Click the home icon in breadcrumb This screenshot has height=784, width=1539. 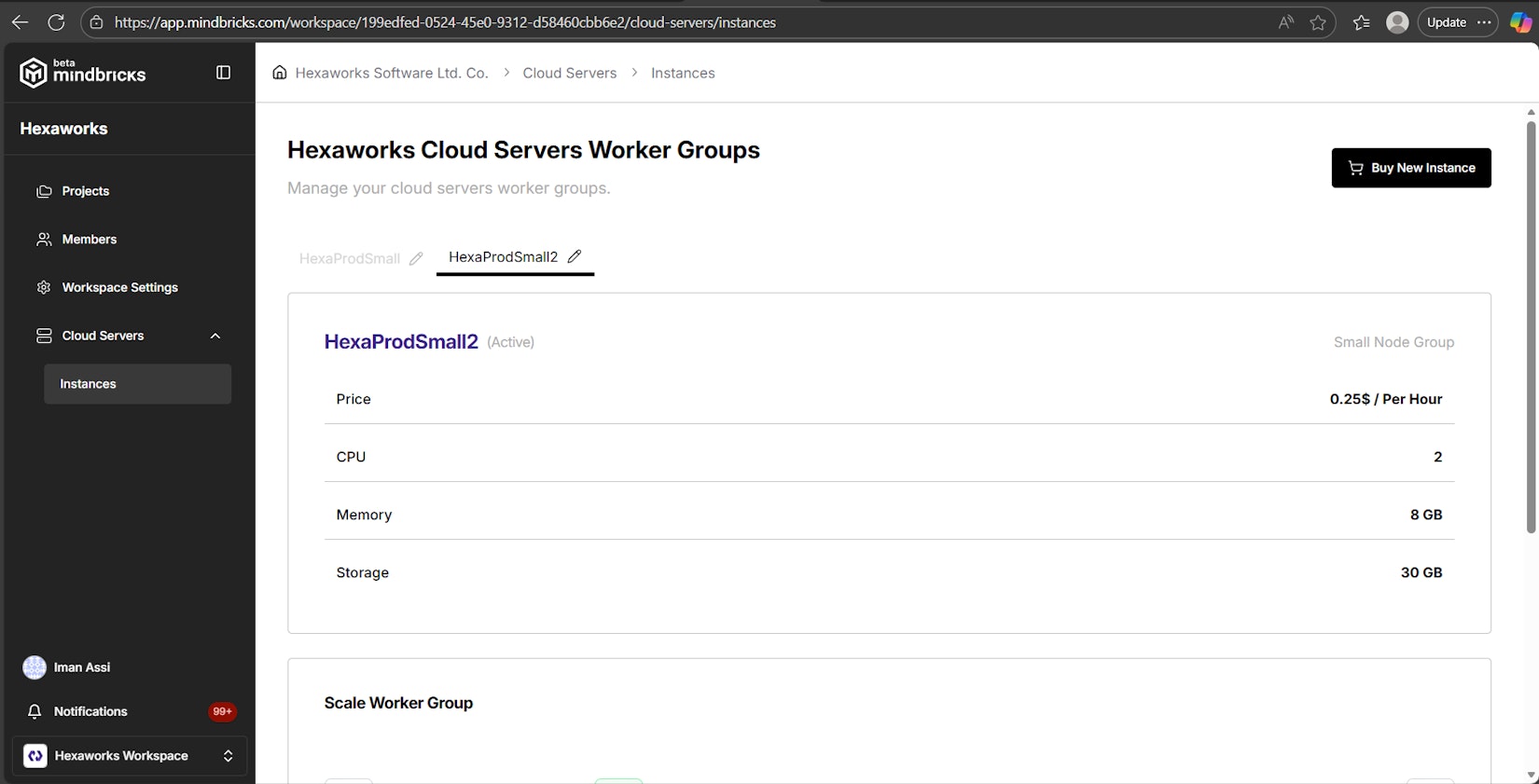(x=279, y=73)
